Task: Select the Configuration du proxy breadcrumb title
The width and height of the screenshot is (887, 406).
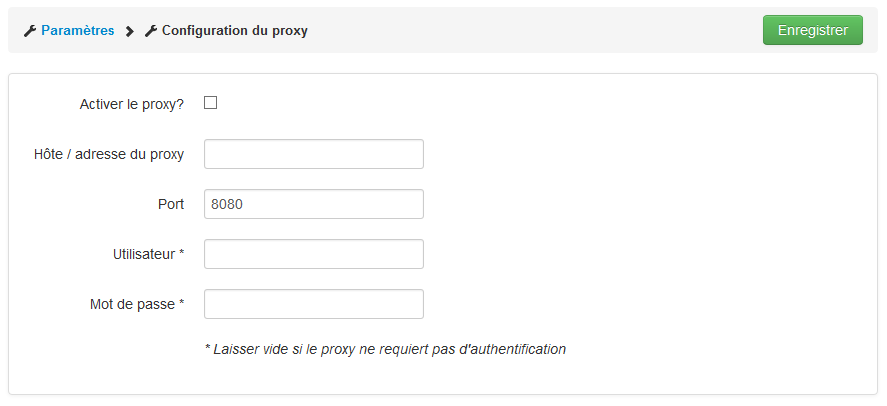Action: coord(235,30)
